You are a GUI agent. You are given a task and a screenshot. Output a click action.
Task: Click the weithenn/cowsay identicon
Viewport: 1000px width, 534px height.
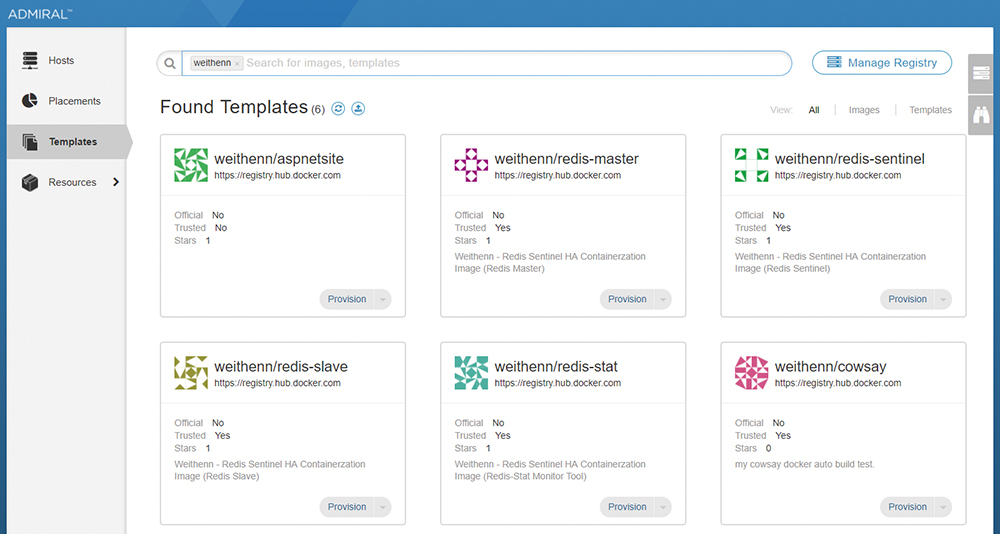coord(751,373)
